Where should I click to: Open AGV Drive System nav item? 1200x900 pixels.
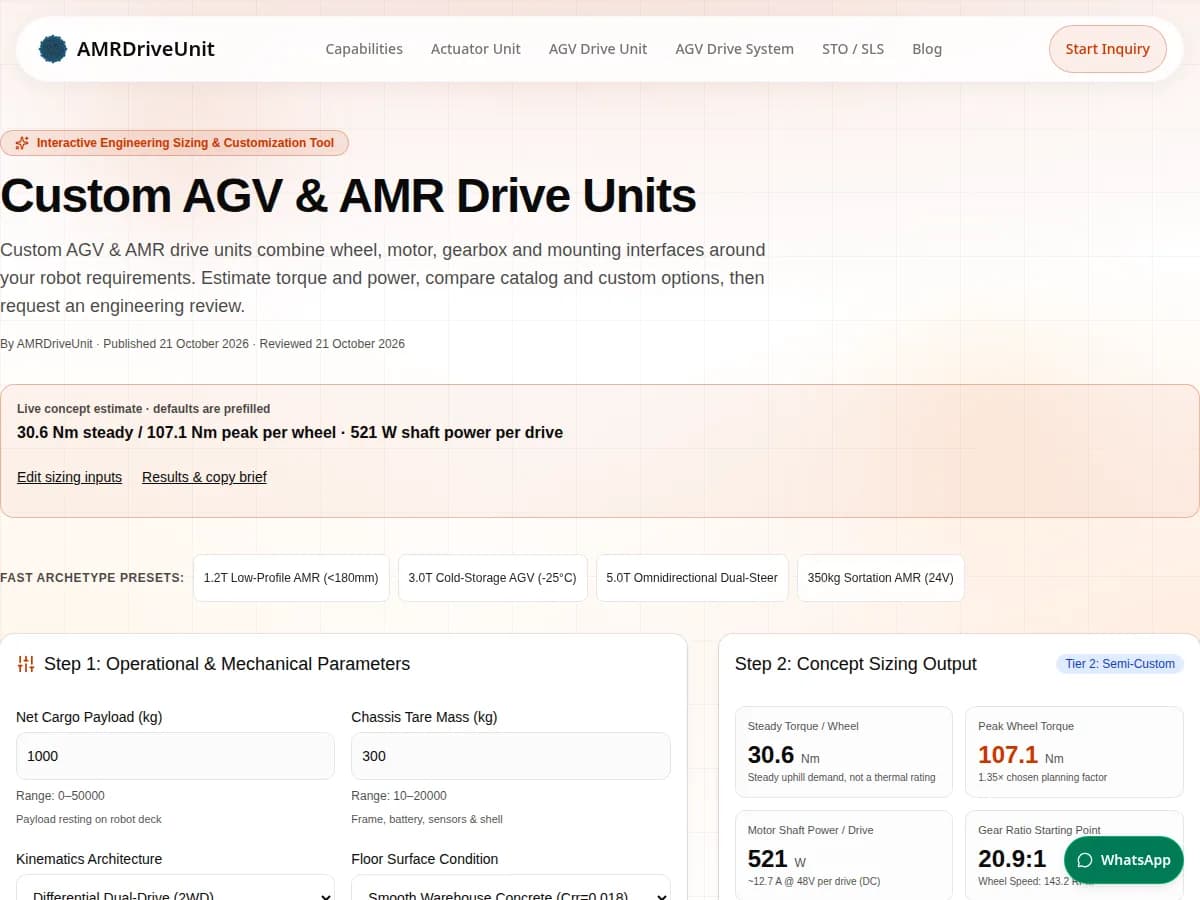pos(734,49)
